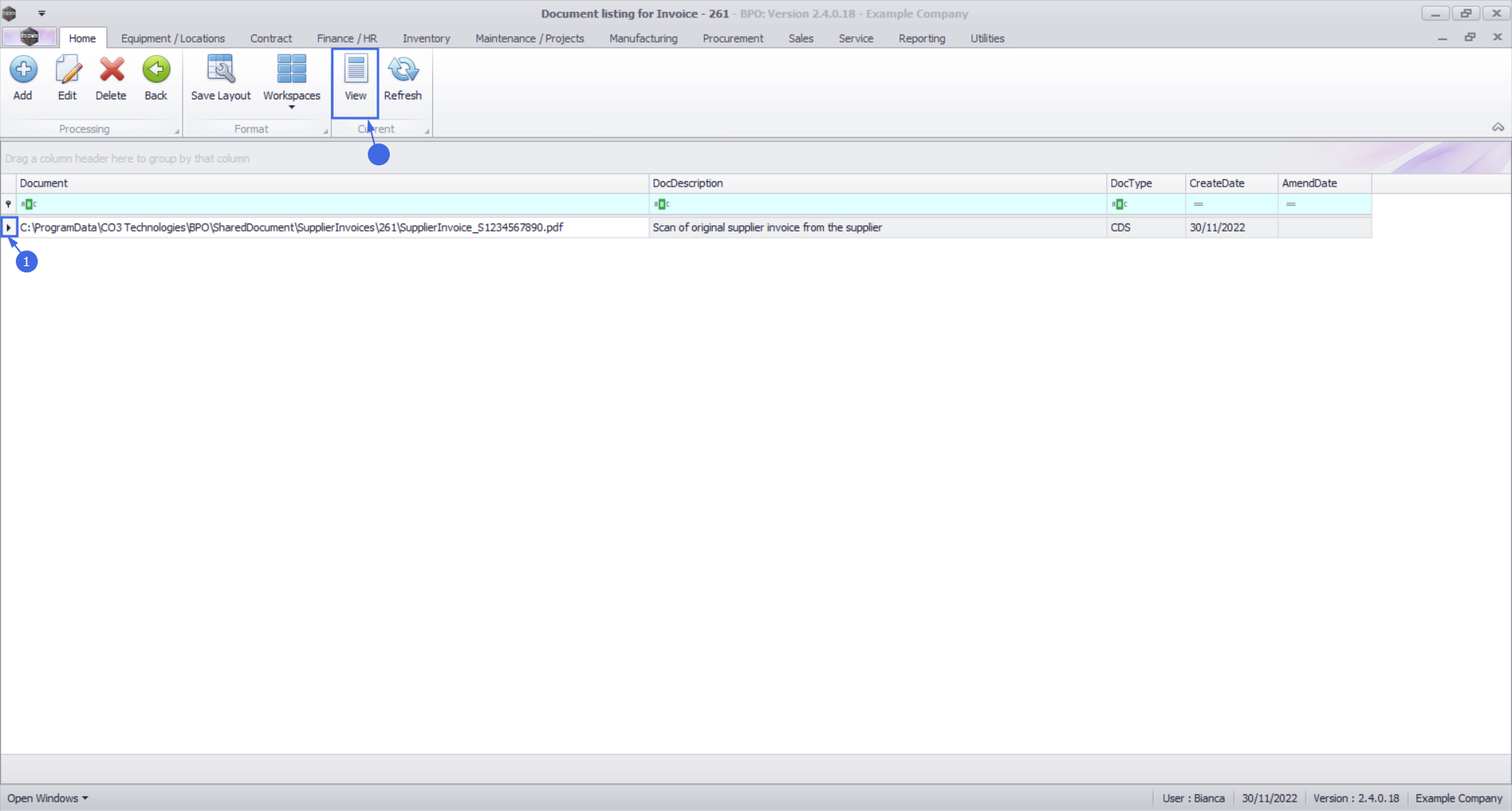Sort by the AmendDate column header
The width and height of the screenshot is (1512, 811).
pyautogui.click(x=1325, y=183)
